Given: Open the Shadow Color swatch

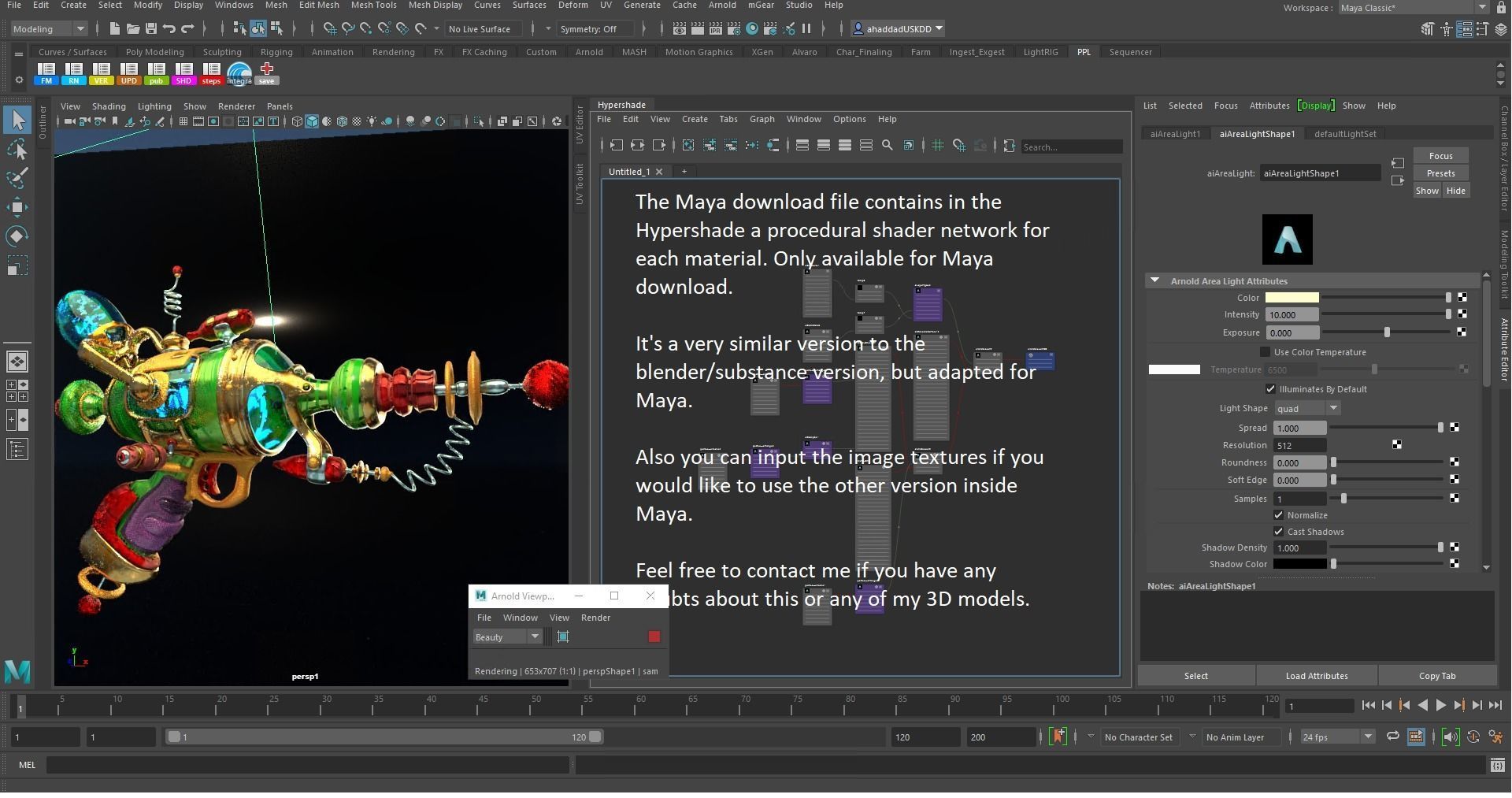Looking at the screenshot, I should (x=1299, y=564).
